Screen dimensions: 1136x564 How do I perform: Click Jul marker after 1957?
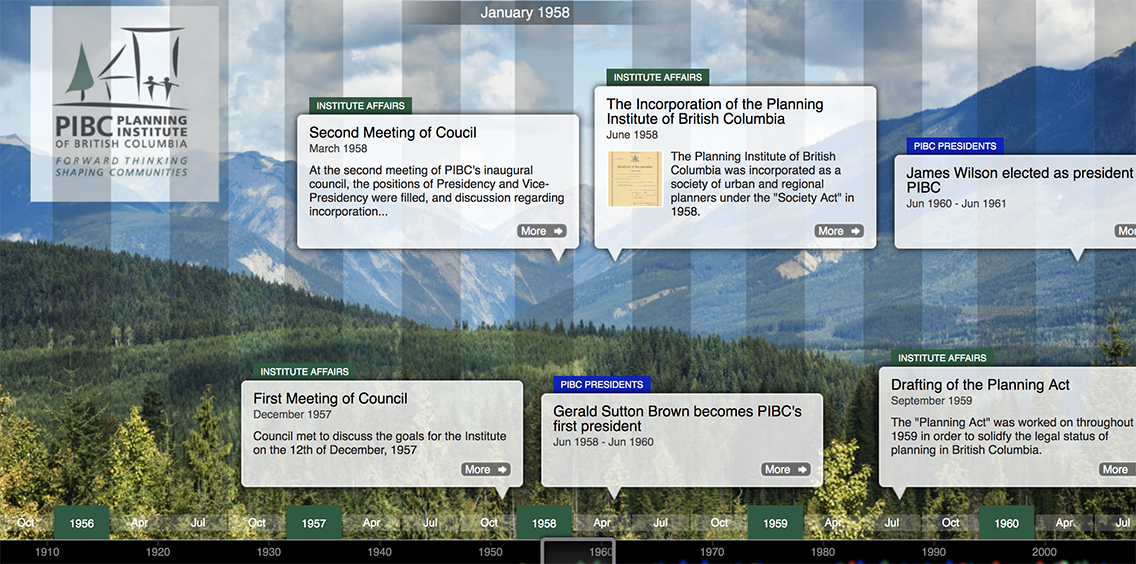tap(430, 523)
